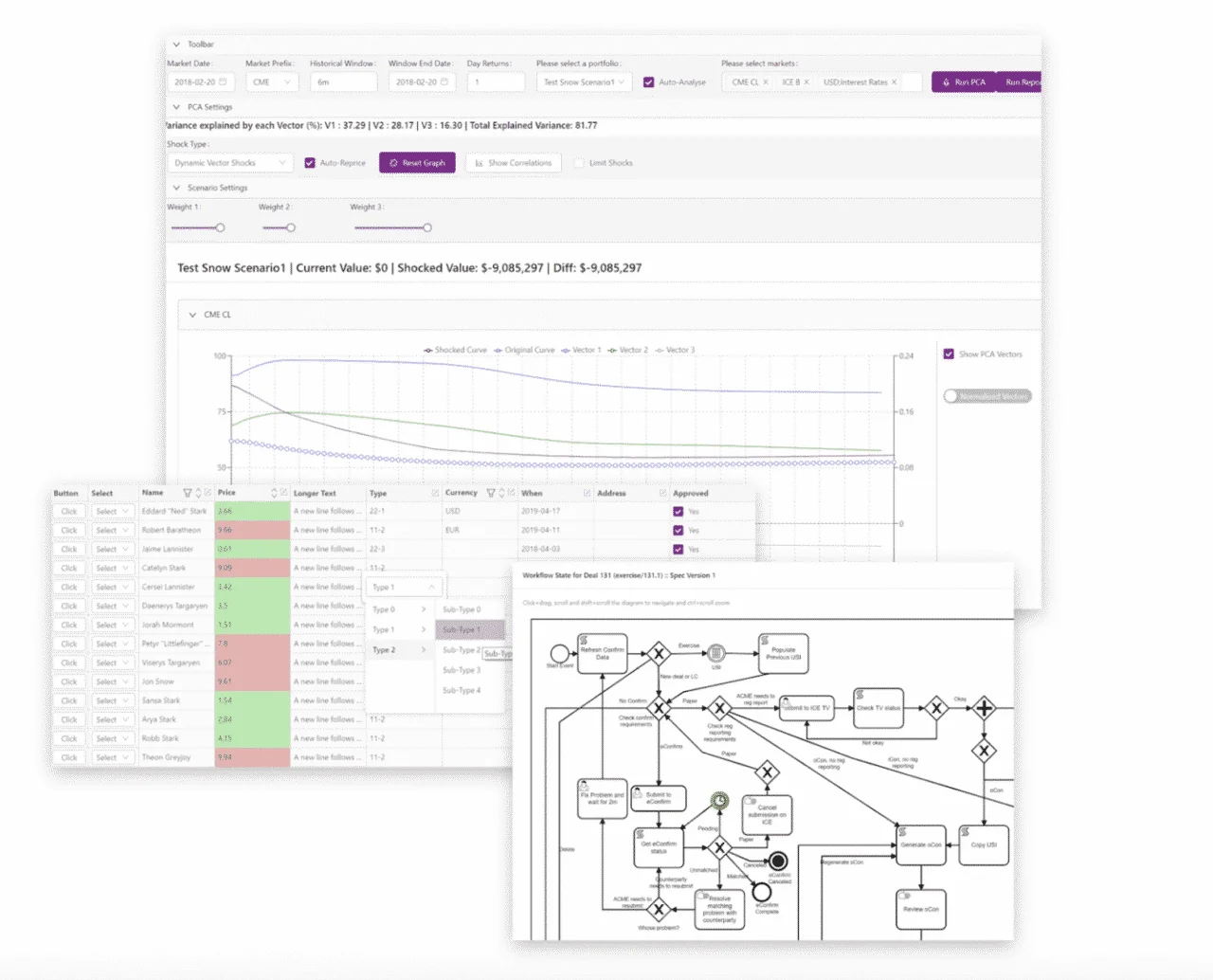Collapse the PCA Settings section
1213x980 pixels.
[176, 107]
